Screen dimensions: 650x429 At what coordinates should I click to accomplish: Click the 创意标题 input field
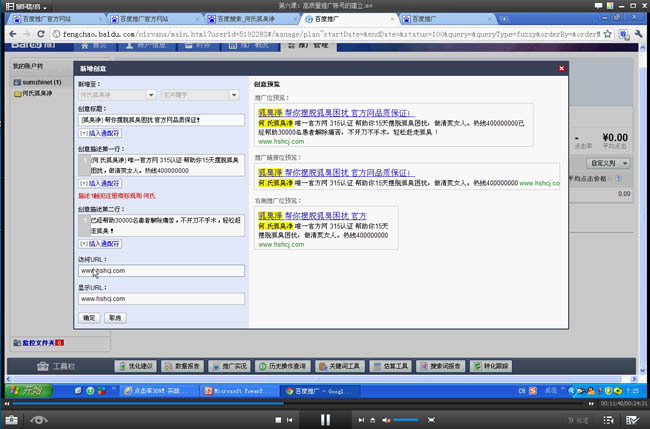(x=161, y=120)
